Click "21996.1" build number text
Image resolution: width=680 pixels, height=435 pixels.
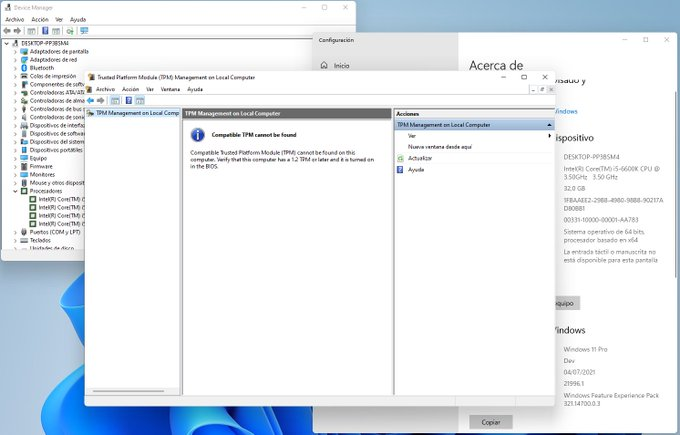coord(574,384)
